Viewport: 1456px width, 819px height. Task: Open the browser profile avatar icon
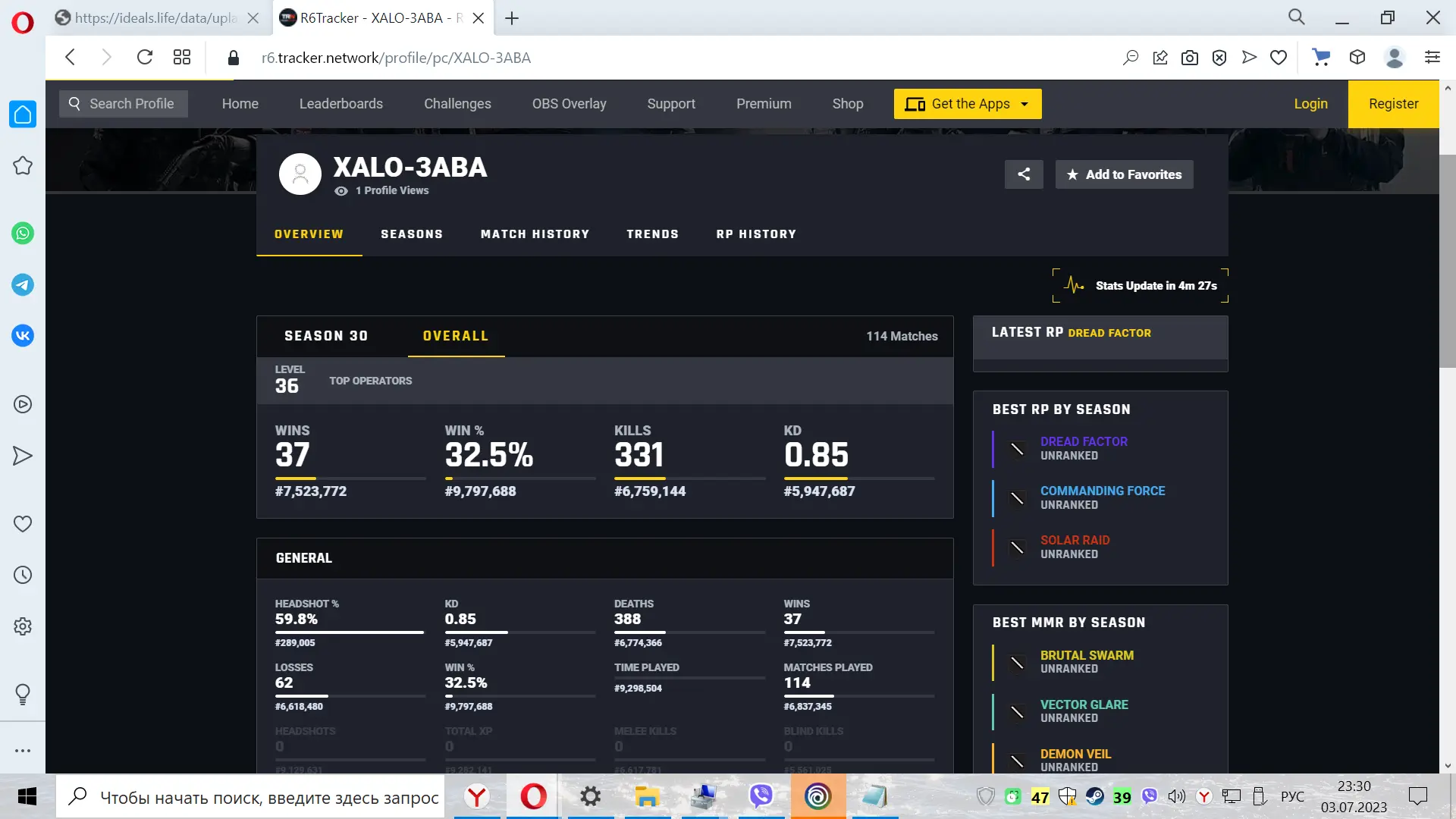click(1395, 58)
